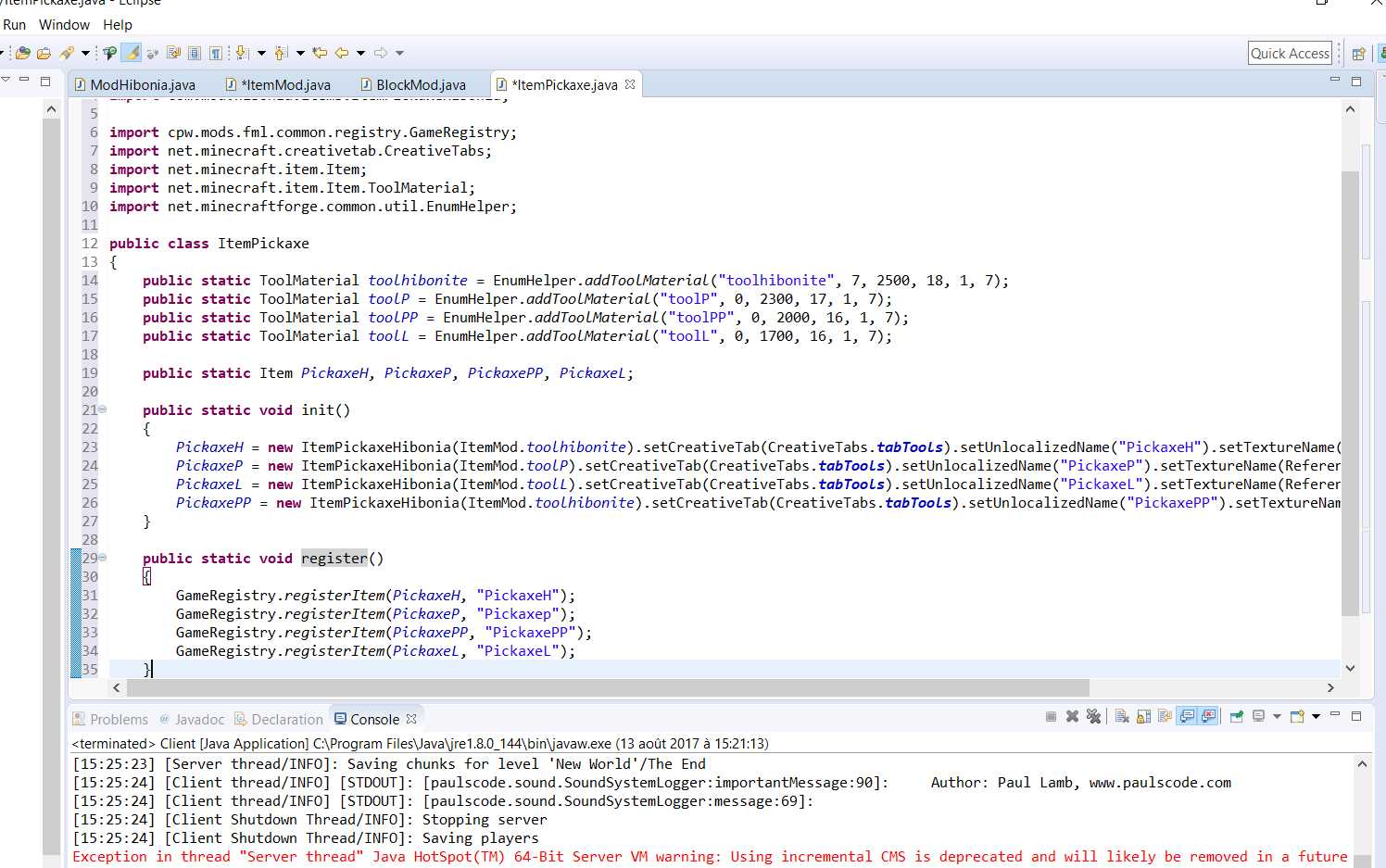Click the Open Perspective icon
This screenshot has width=1386, height=868.
(x=1359, y=54)
